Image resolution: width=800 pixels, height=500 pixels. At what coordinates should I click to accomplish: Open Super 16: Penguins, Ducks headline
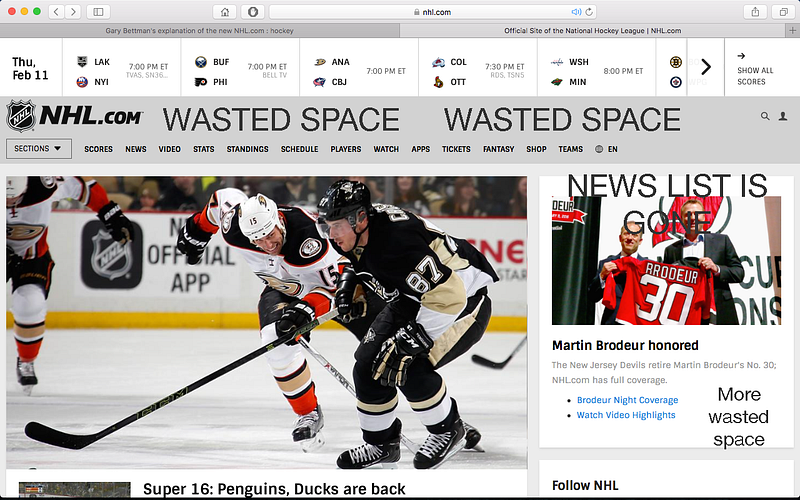[x=274, y=489]
